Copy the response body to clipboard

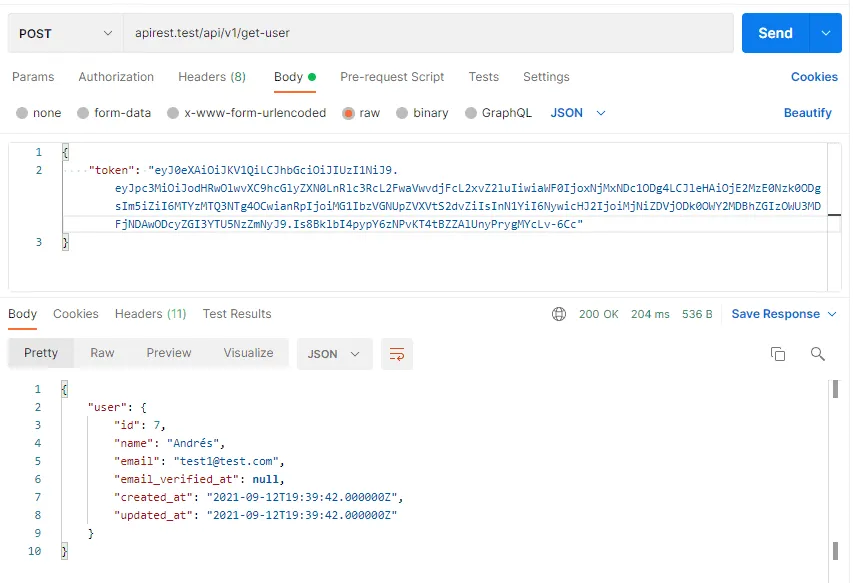click(779, 352)
